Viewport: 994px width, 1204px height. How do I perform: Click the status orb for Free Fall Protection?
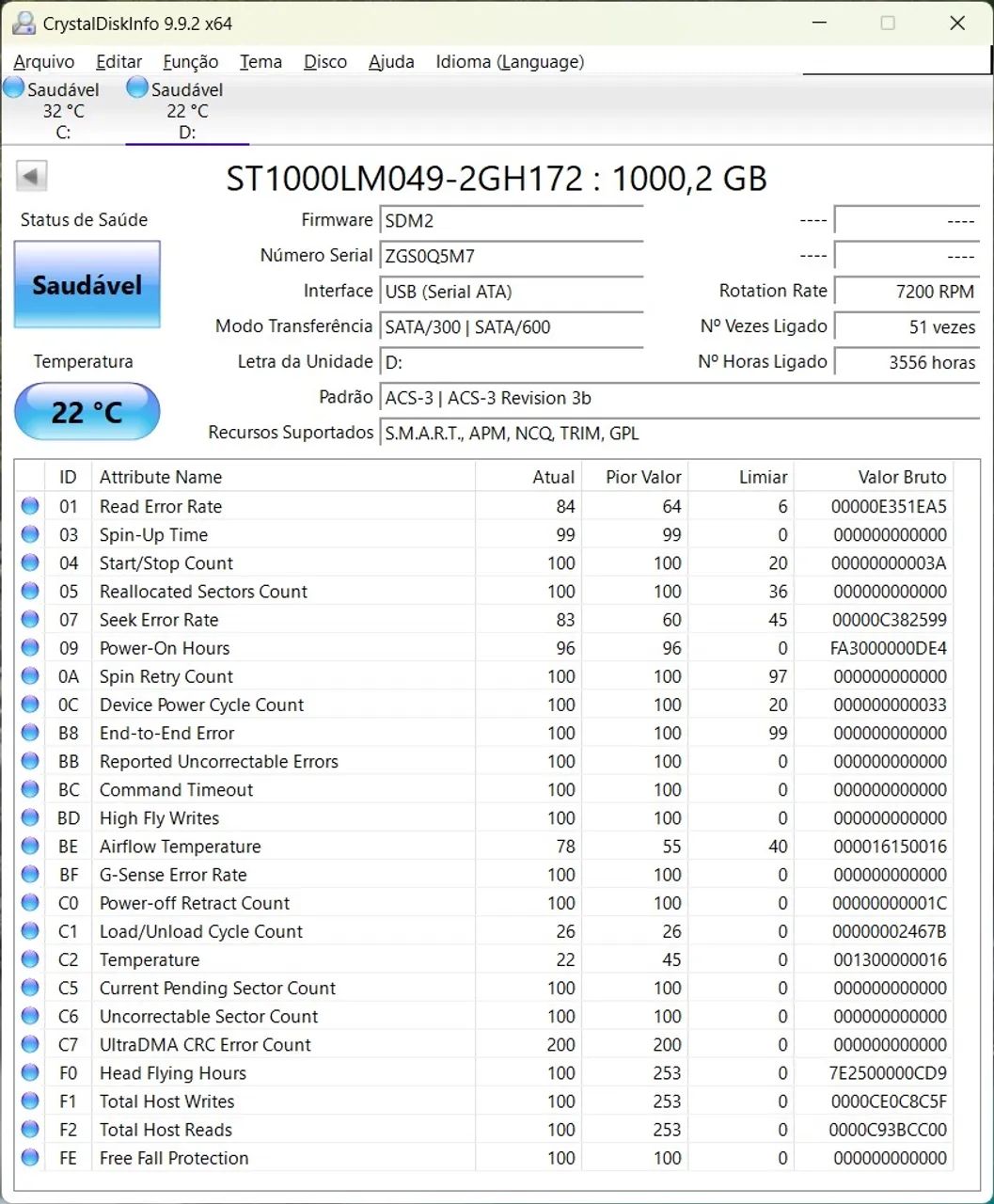[30, 1158]
